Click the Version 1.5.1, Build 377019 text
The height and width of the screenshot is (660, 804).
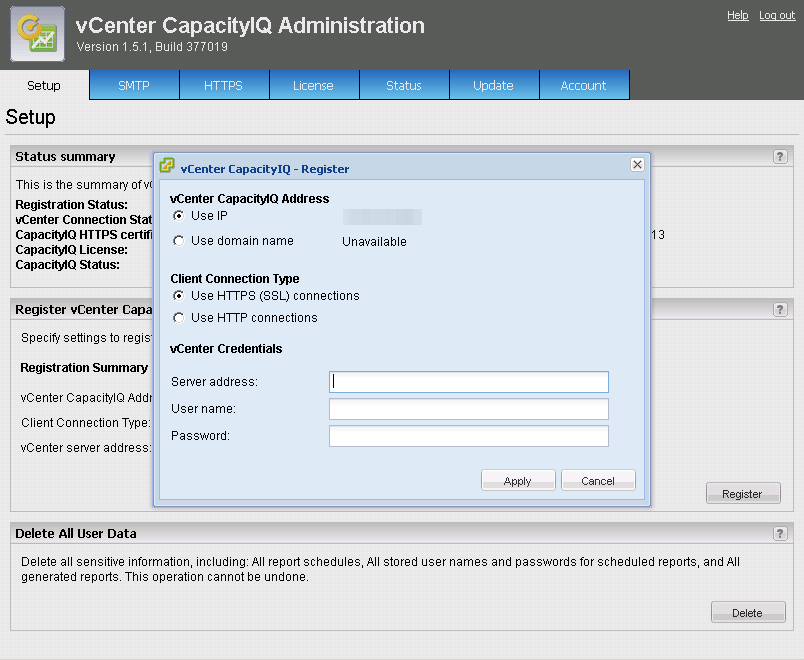coord(152,47)
